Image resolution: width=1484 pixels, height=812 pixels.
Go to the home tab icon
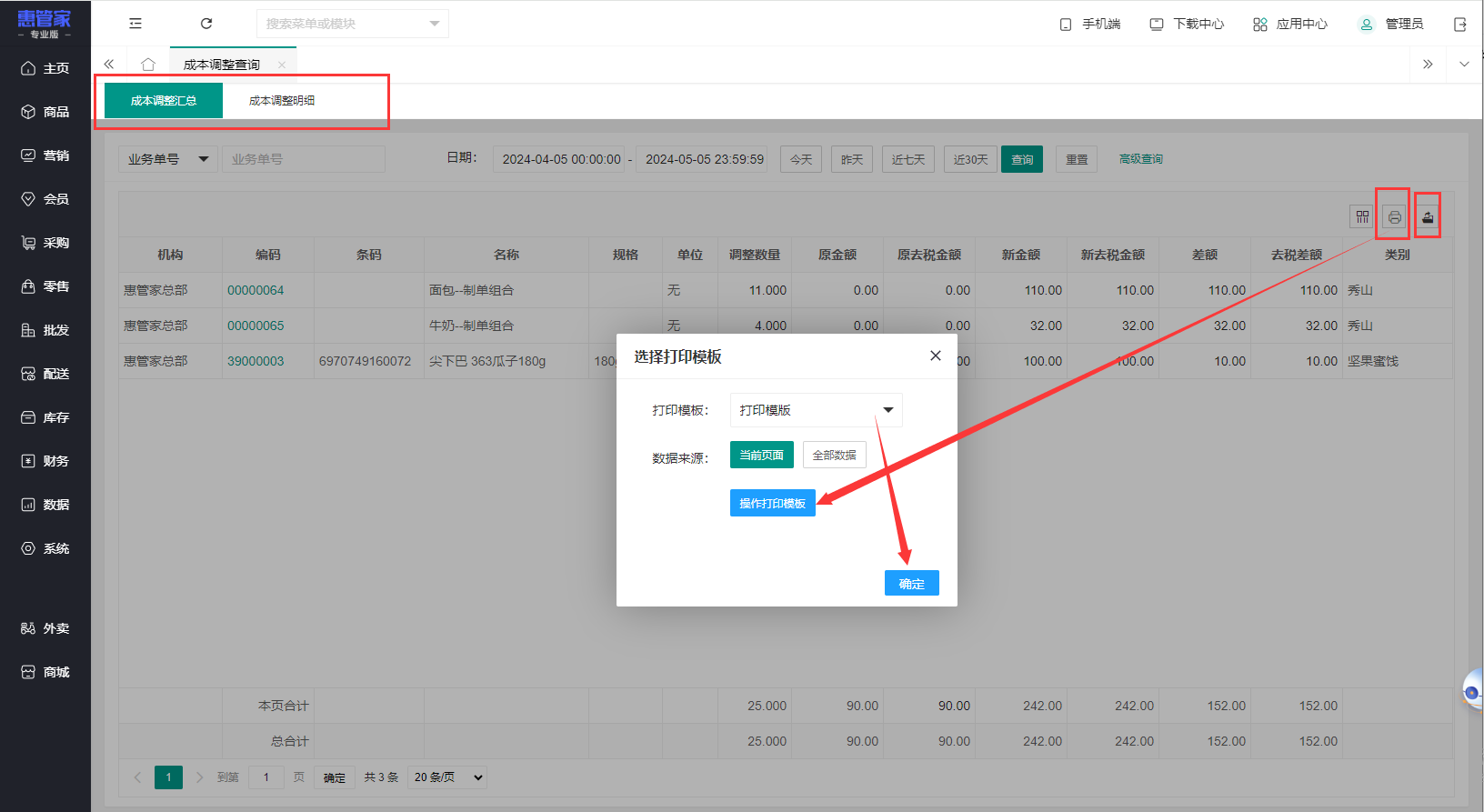(x=148, y=65)
